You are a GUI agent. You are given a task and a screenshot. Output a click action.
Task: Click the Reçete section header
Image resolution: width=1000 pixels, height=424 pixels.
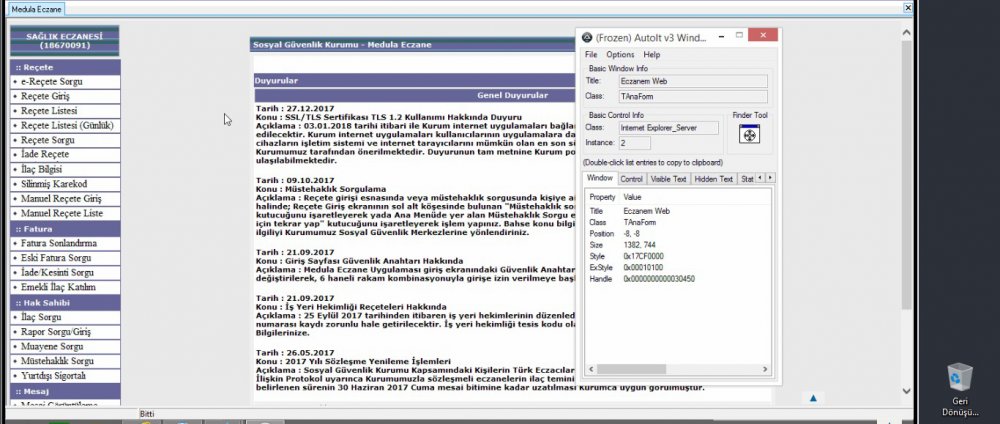[65, 67]
